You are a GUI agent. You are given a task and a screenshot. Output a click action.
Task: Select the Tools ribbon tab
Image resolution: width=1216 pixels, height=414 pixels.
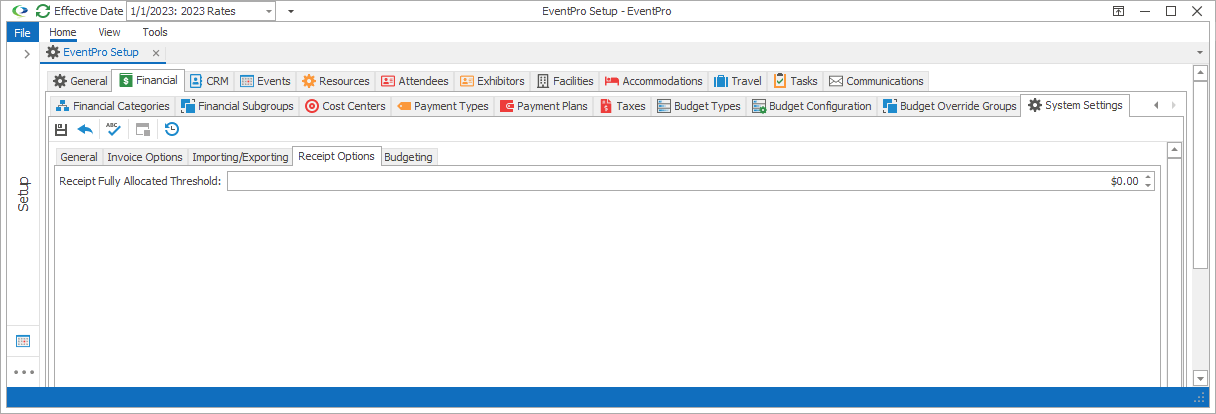(x=155, y=32)
